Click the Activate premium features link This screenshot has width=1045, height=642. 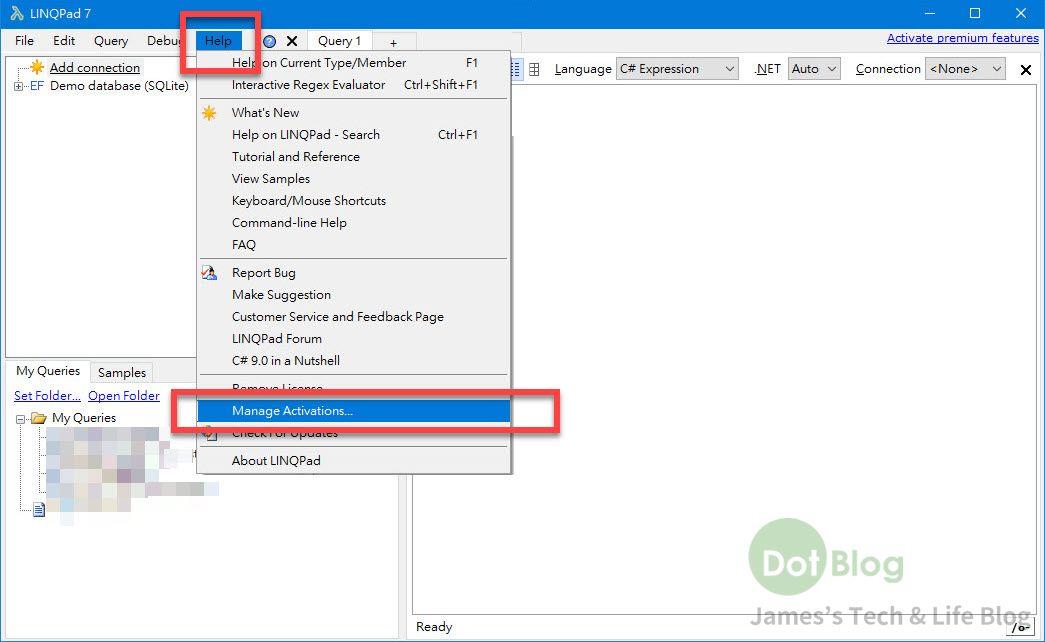point(962,38)
